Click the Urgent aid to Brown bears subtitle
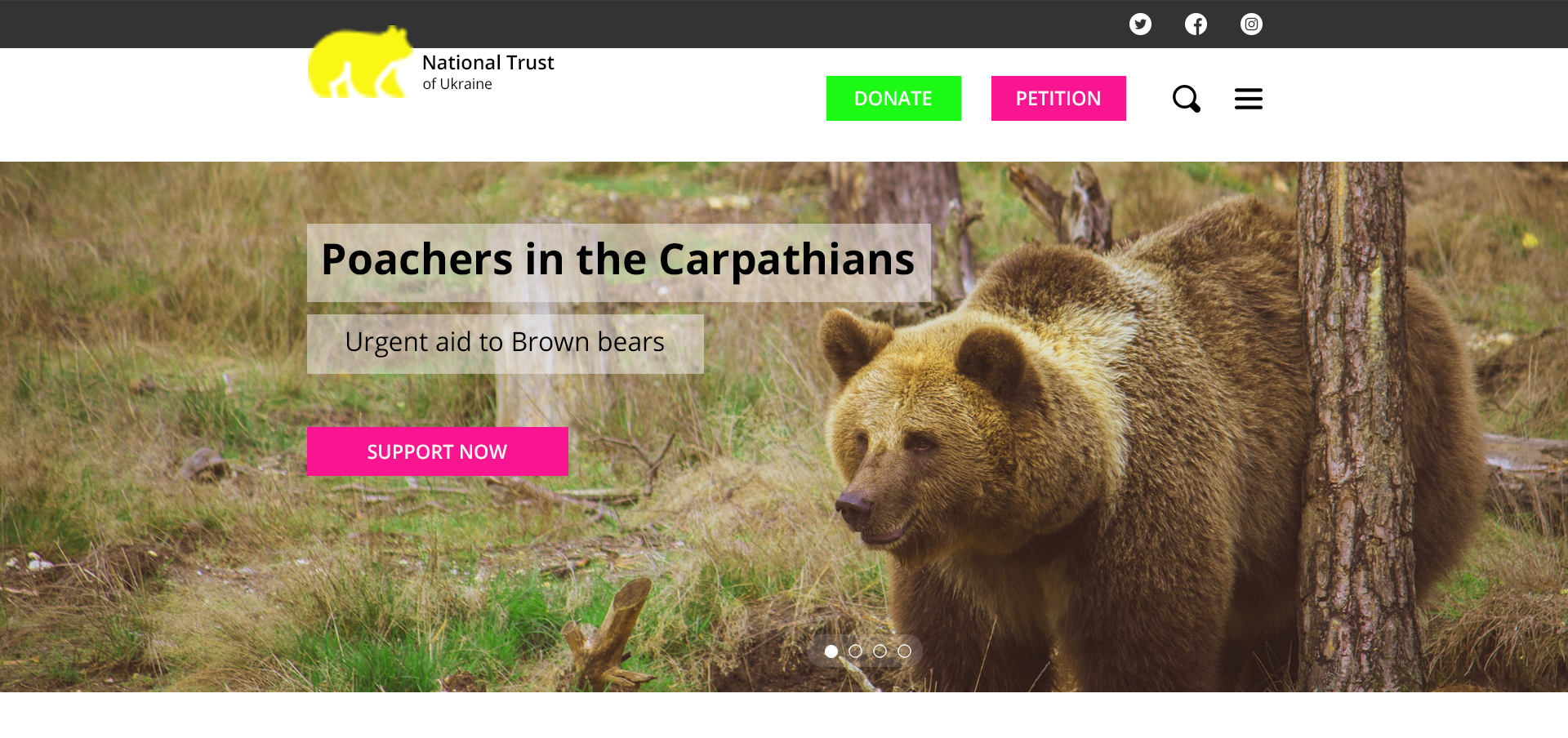Viewport: 1568px width, 738px height. [x=505, y=343]
